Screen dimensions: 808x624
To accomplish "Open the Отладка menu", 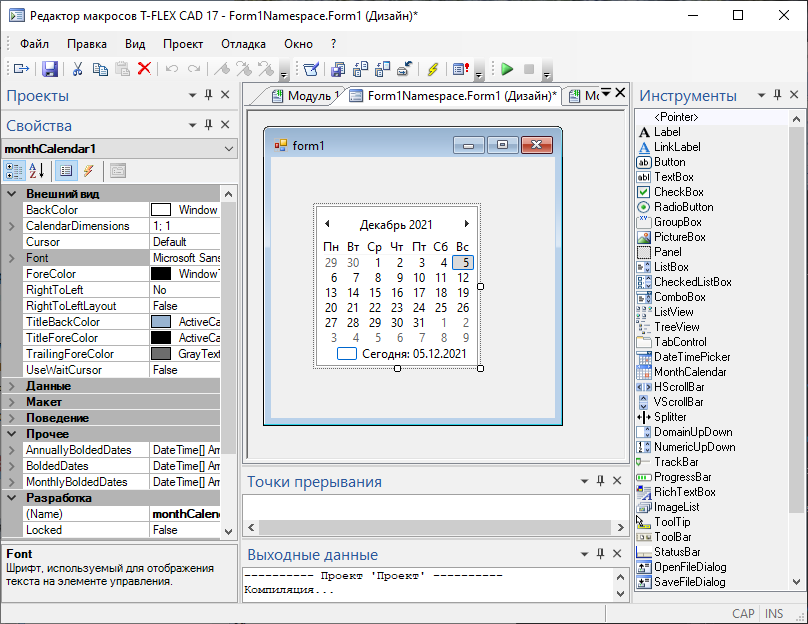I will coord(243,44).
